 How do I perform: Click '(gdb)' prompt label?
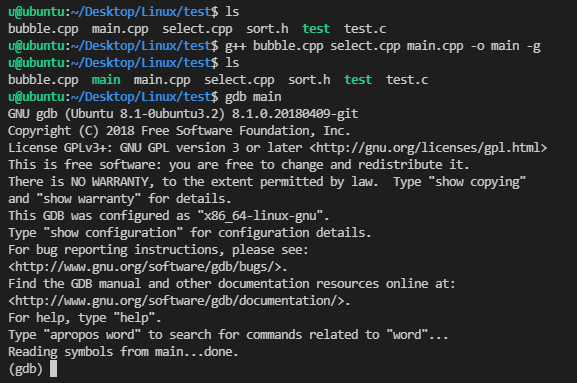point(26,369)
